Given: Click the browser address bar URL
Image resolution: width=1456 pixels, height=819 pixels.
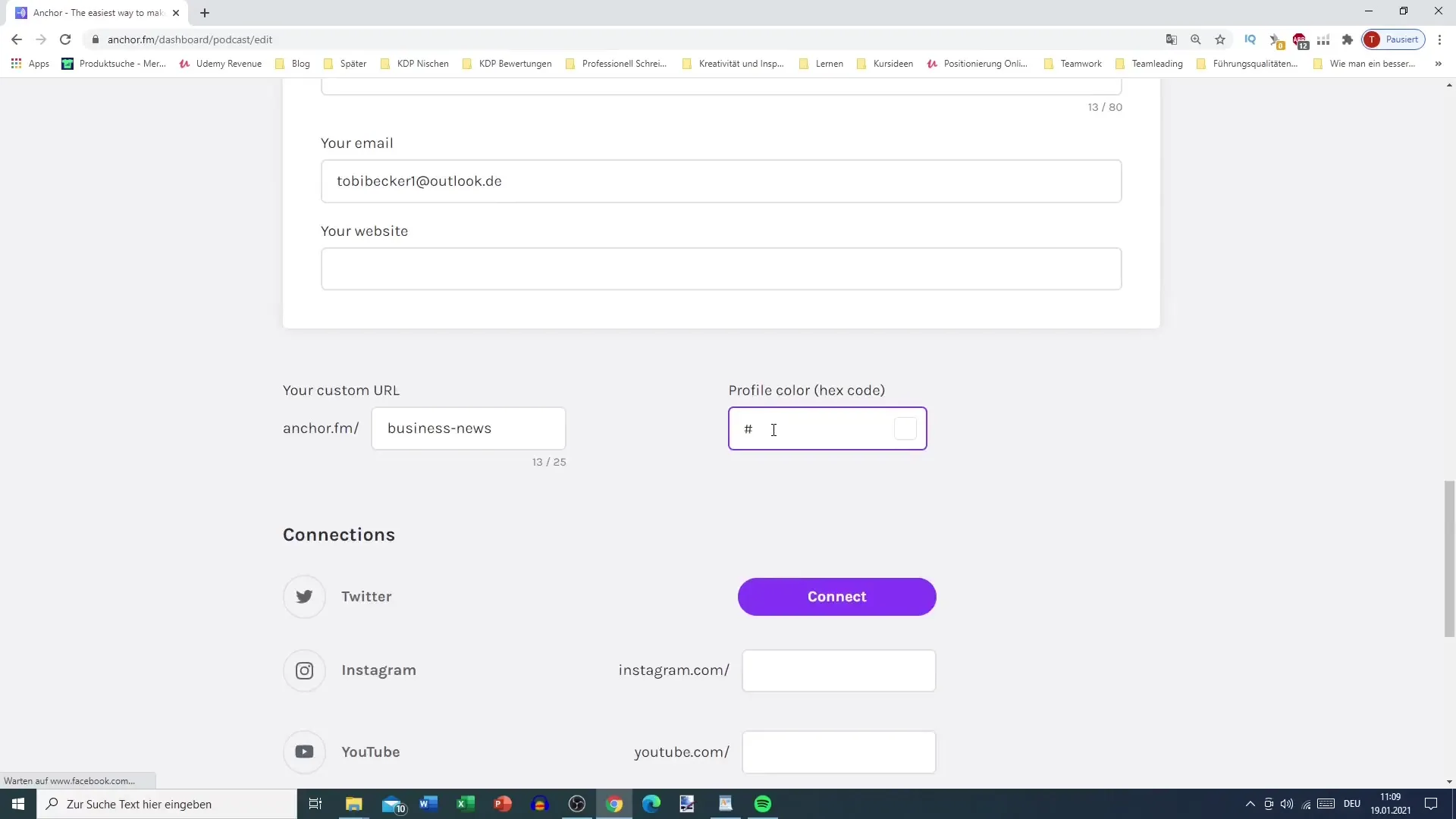Looking at the screenshot, I should click(x=190, y=39).
